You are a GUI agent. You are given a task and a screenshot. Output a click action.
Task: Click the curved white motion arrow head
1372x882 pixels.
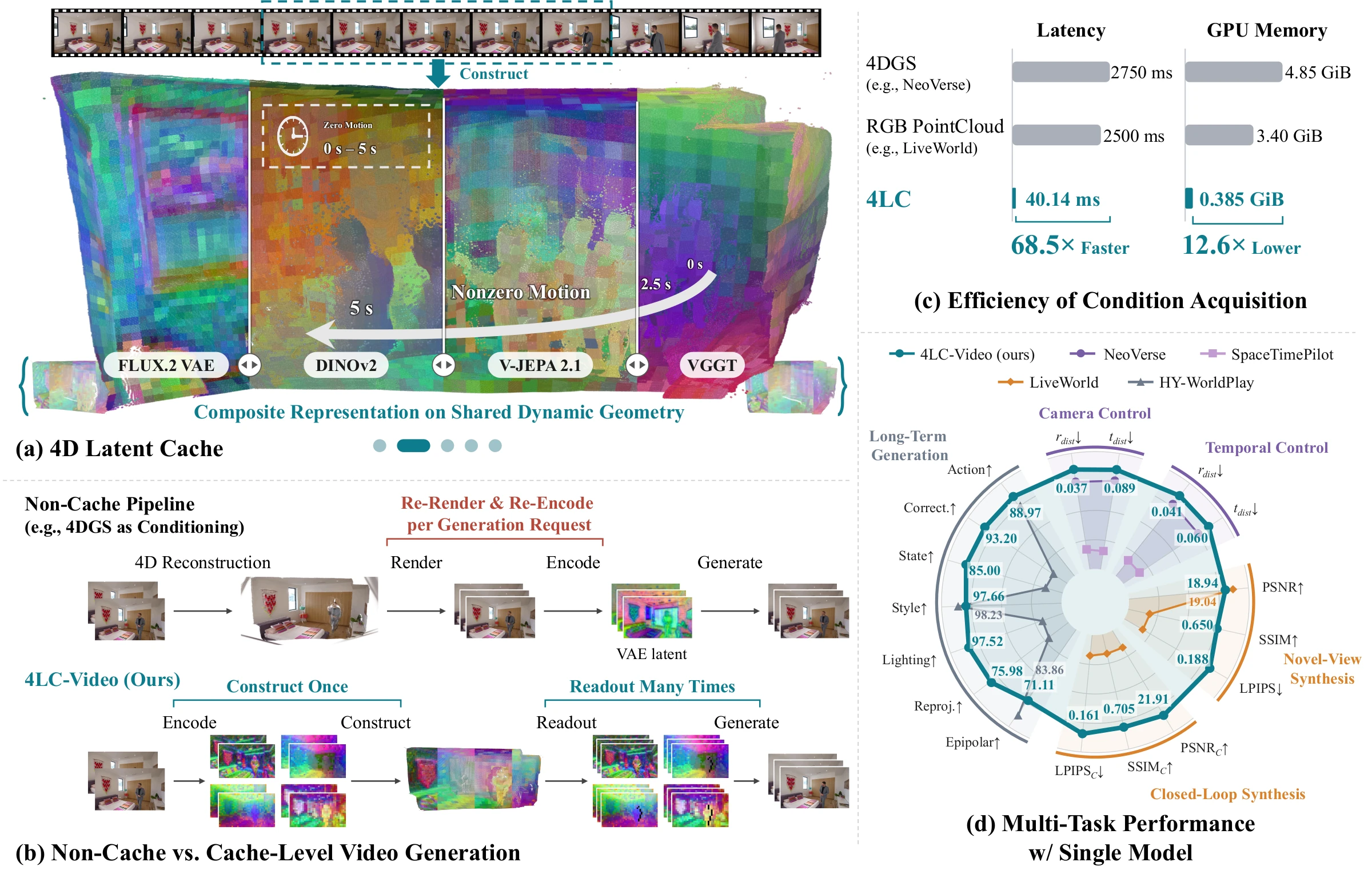point(322,334)
